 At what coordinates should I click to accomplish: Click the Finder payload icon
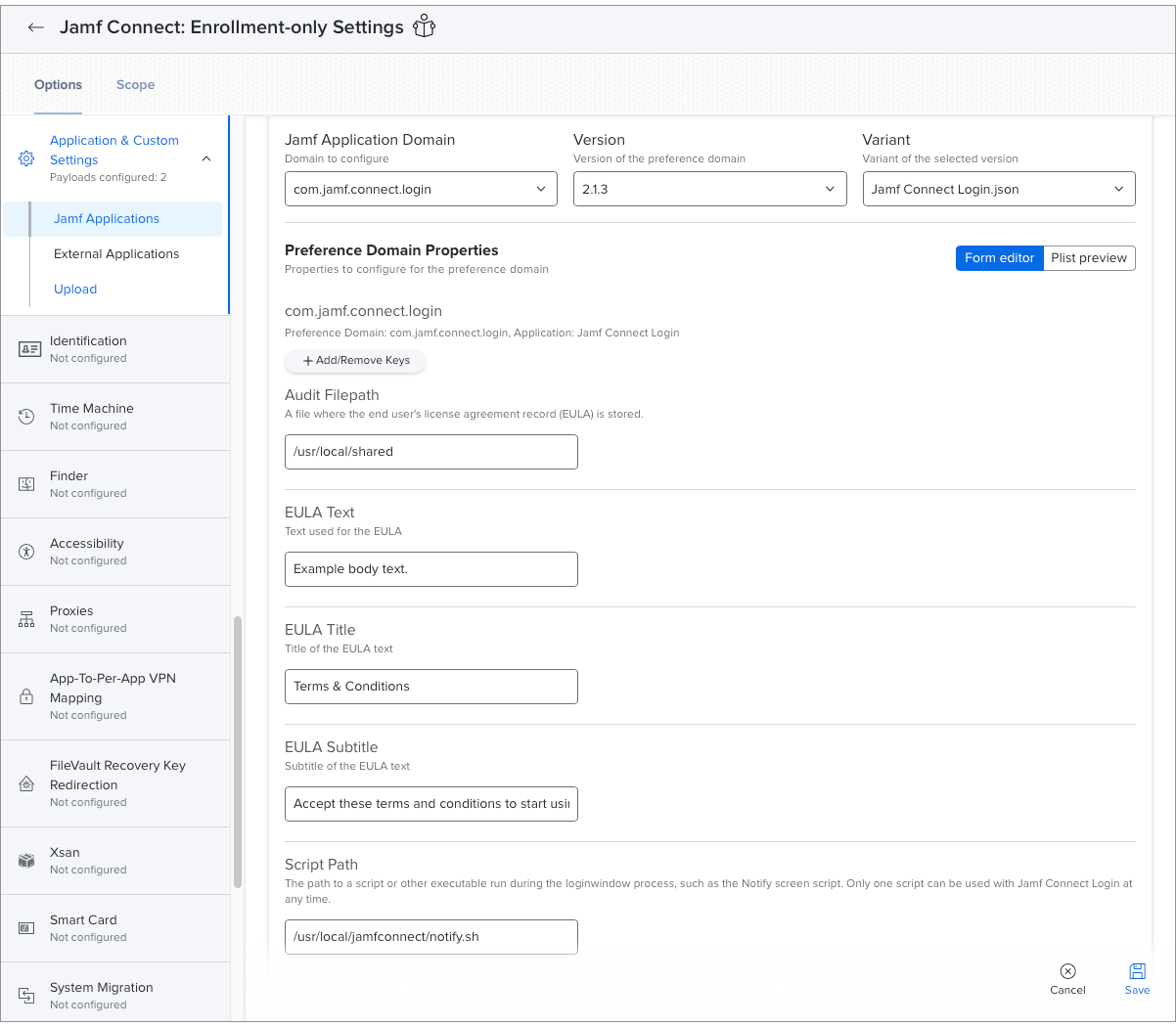coord(26,484)
